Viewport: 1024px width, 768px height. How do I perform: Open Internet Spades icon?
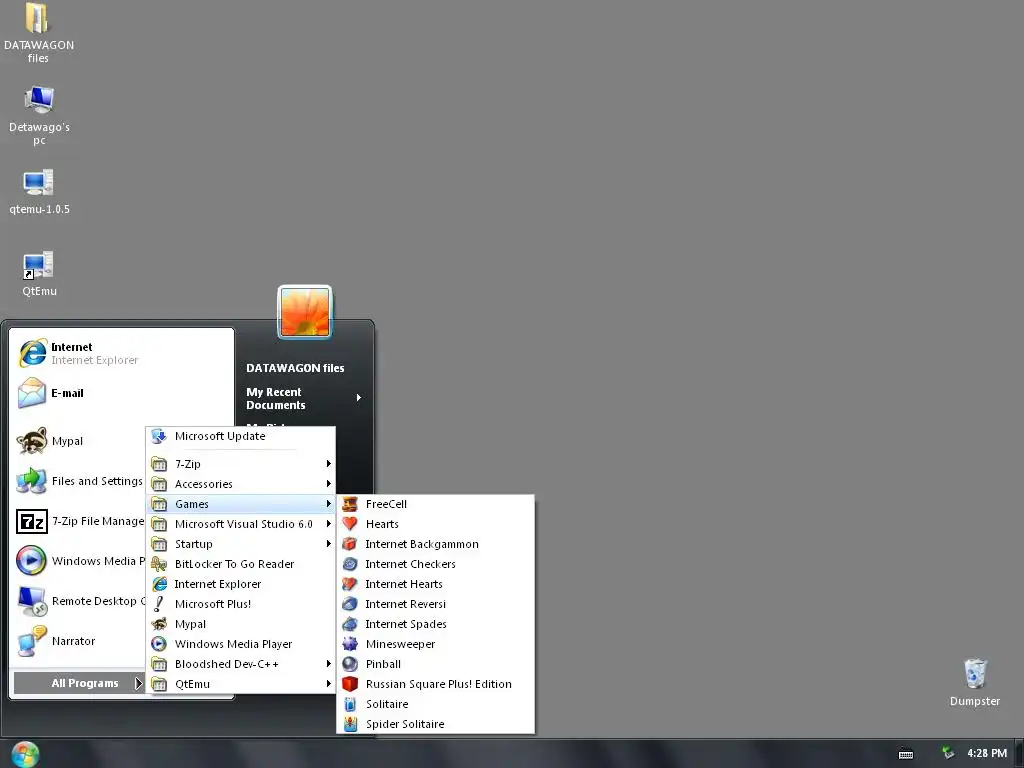[350, 624]
